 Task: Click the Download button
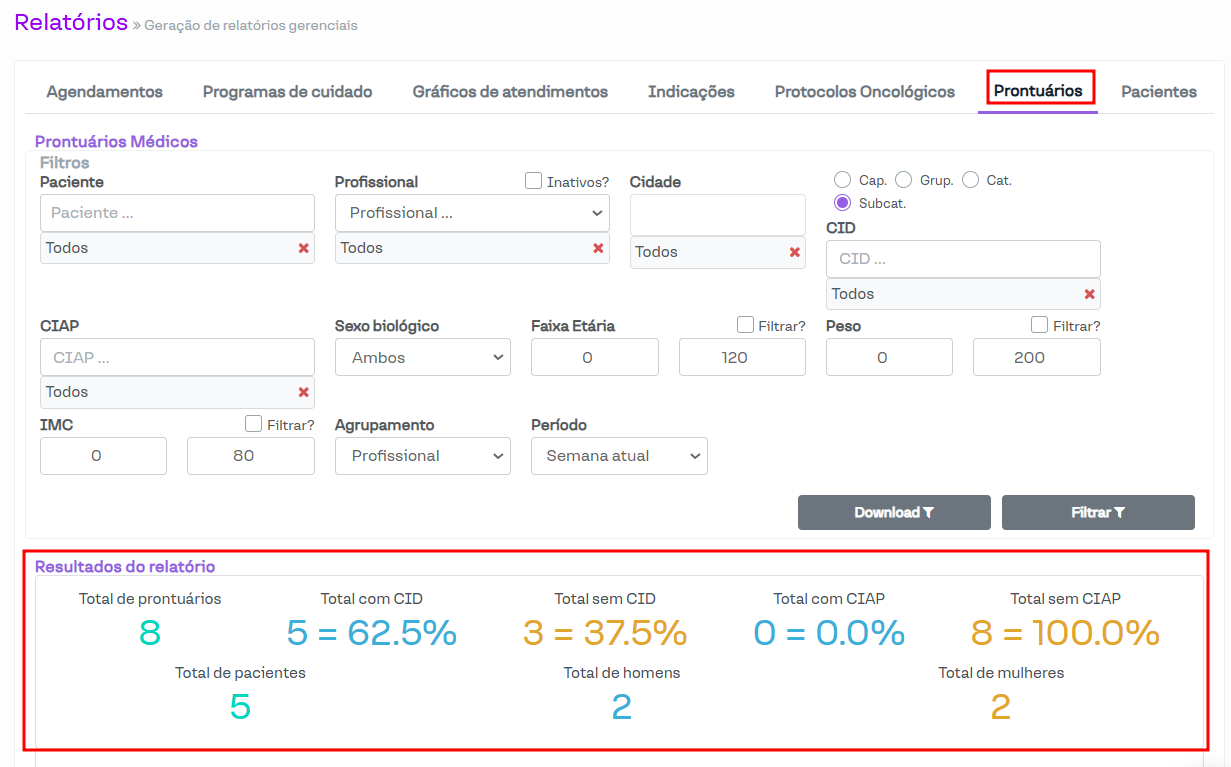click(x=894, y=512)
